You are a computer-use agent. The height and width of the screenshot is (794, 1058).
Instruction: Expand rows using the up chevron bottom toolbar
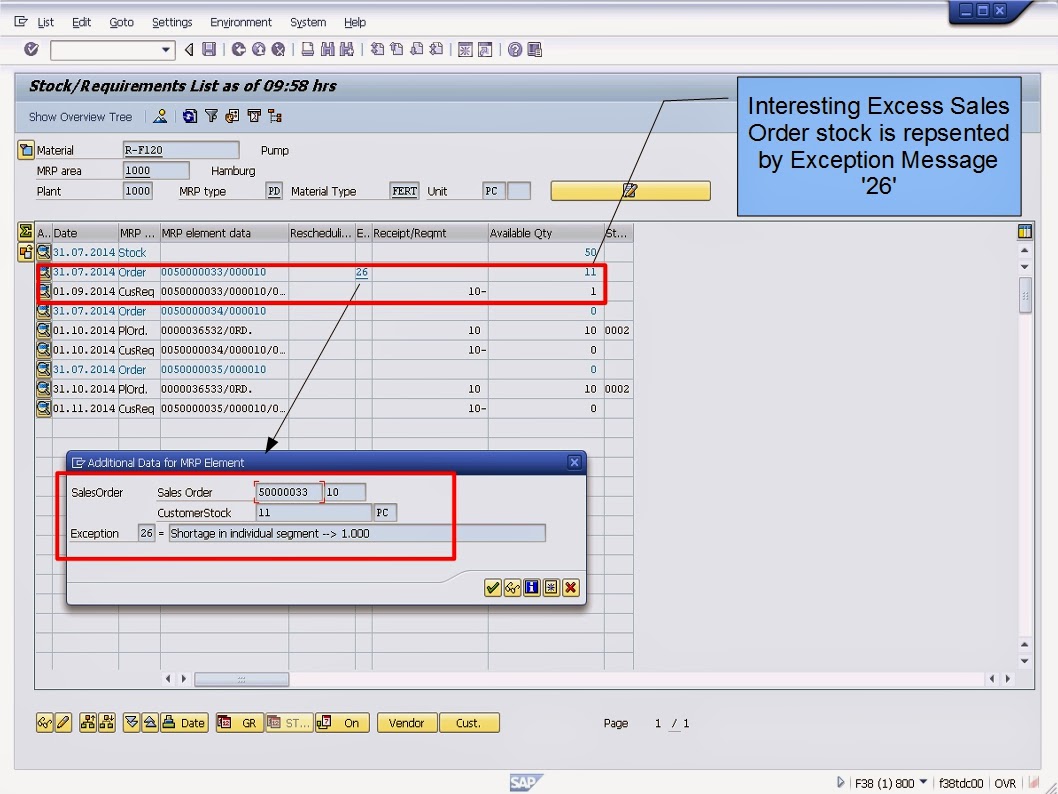151,722
